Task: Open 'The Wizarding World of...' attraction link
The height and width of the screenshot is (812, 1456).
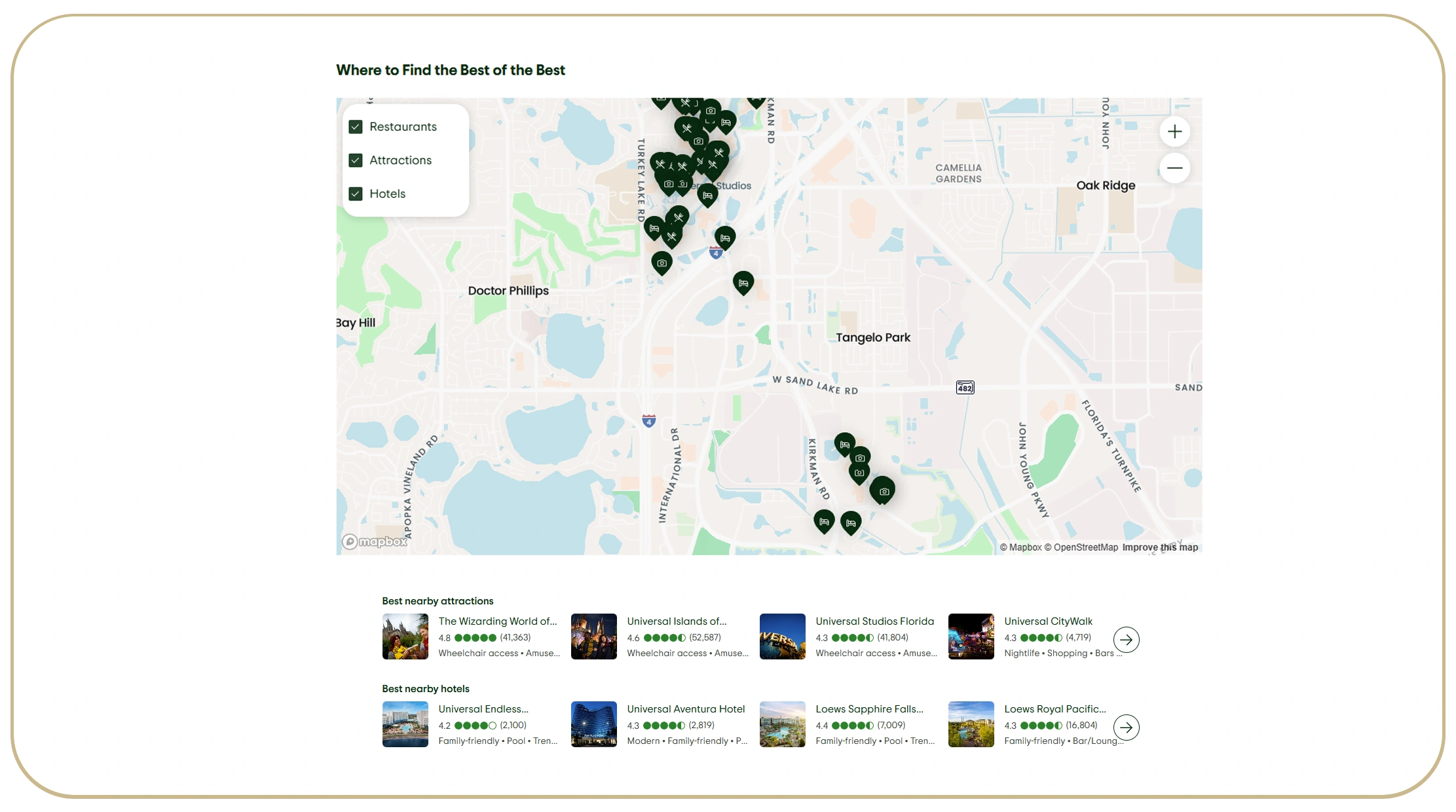Action: point(498,621)
